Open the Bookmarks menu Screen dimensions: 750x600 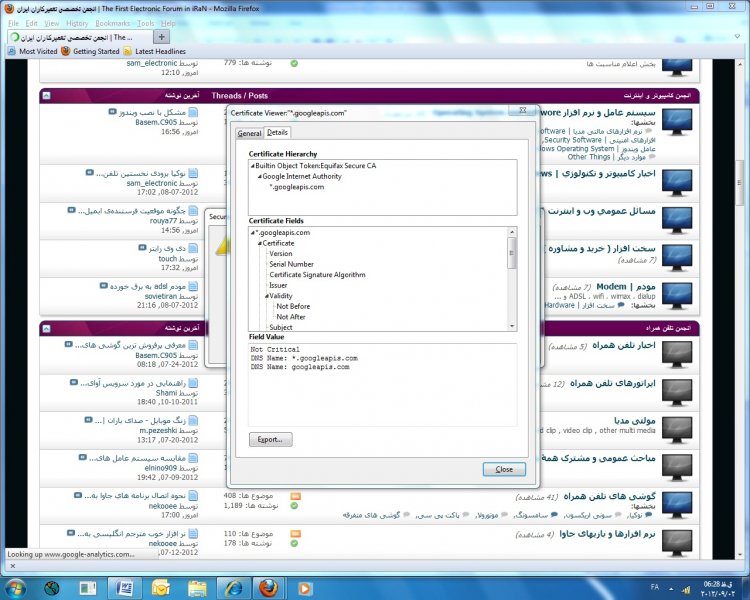(x=112, y=23)
